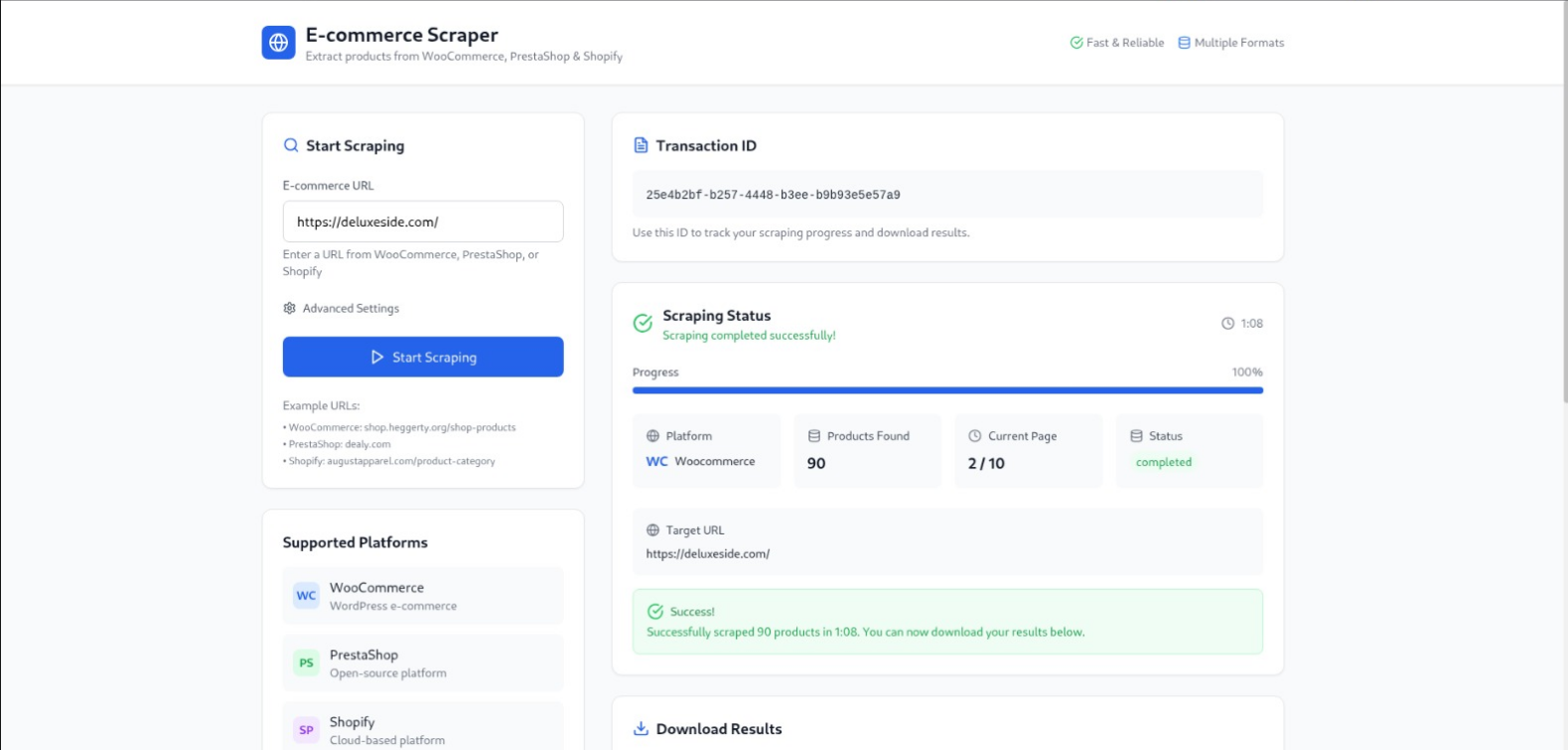Click the 100% progress bar

[x=947, y=390]
